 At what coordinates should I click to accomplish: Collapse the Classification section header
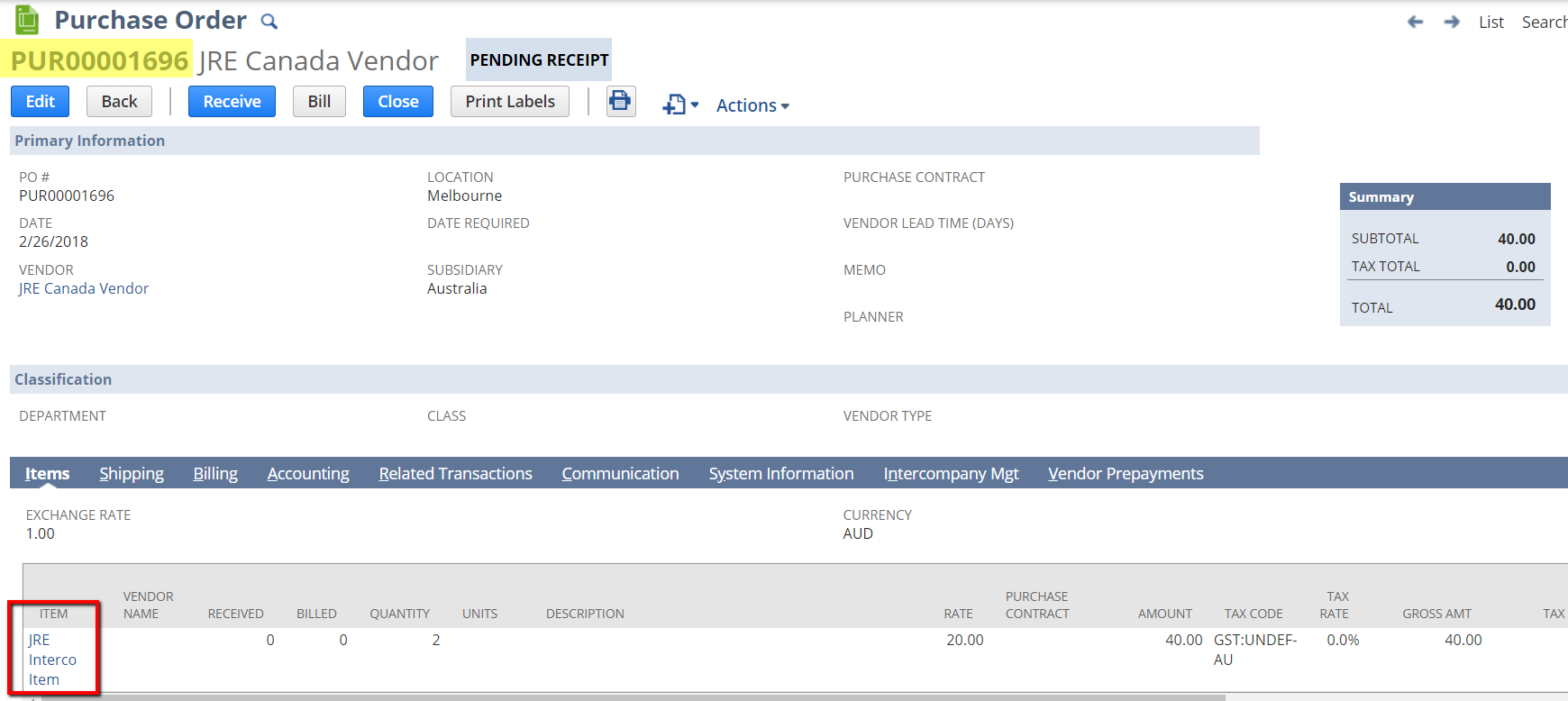(63, 379)
